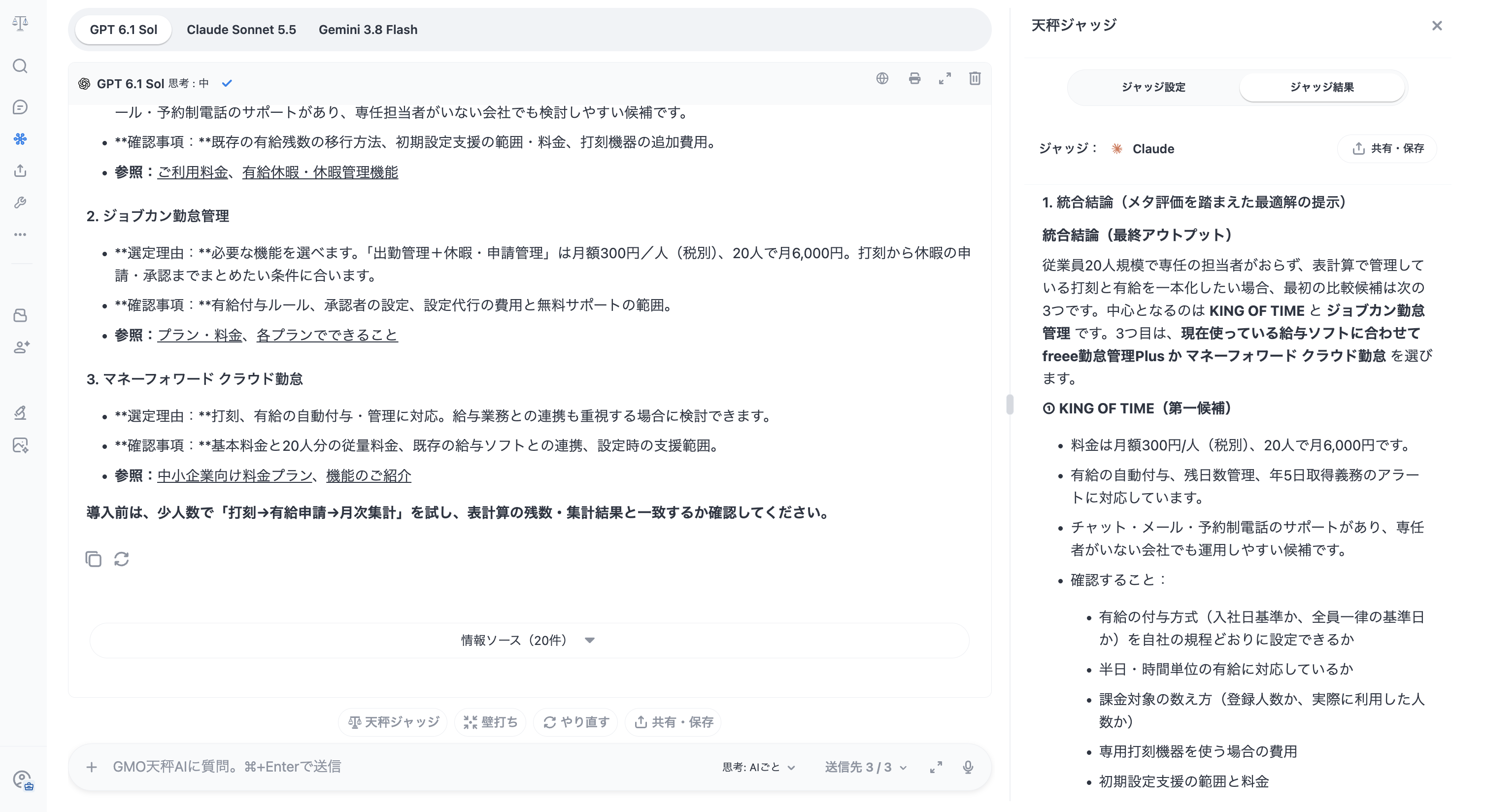Close the 天秤ジャッジ panel
Screen dimensions: 1485x812
(1437, 25)
